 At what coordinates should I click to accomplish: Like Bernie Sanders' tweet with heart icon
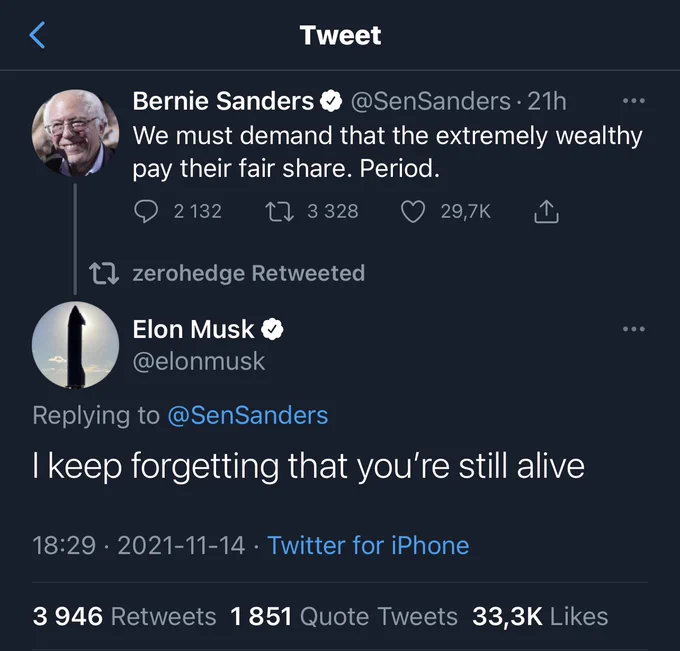412,211
